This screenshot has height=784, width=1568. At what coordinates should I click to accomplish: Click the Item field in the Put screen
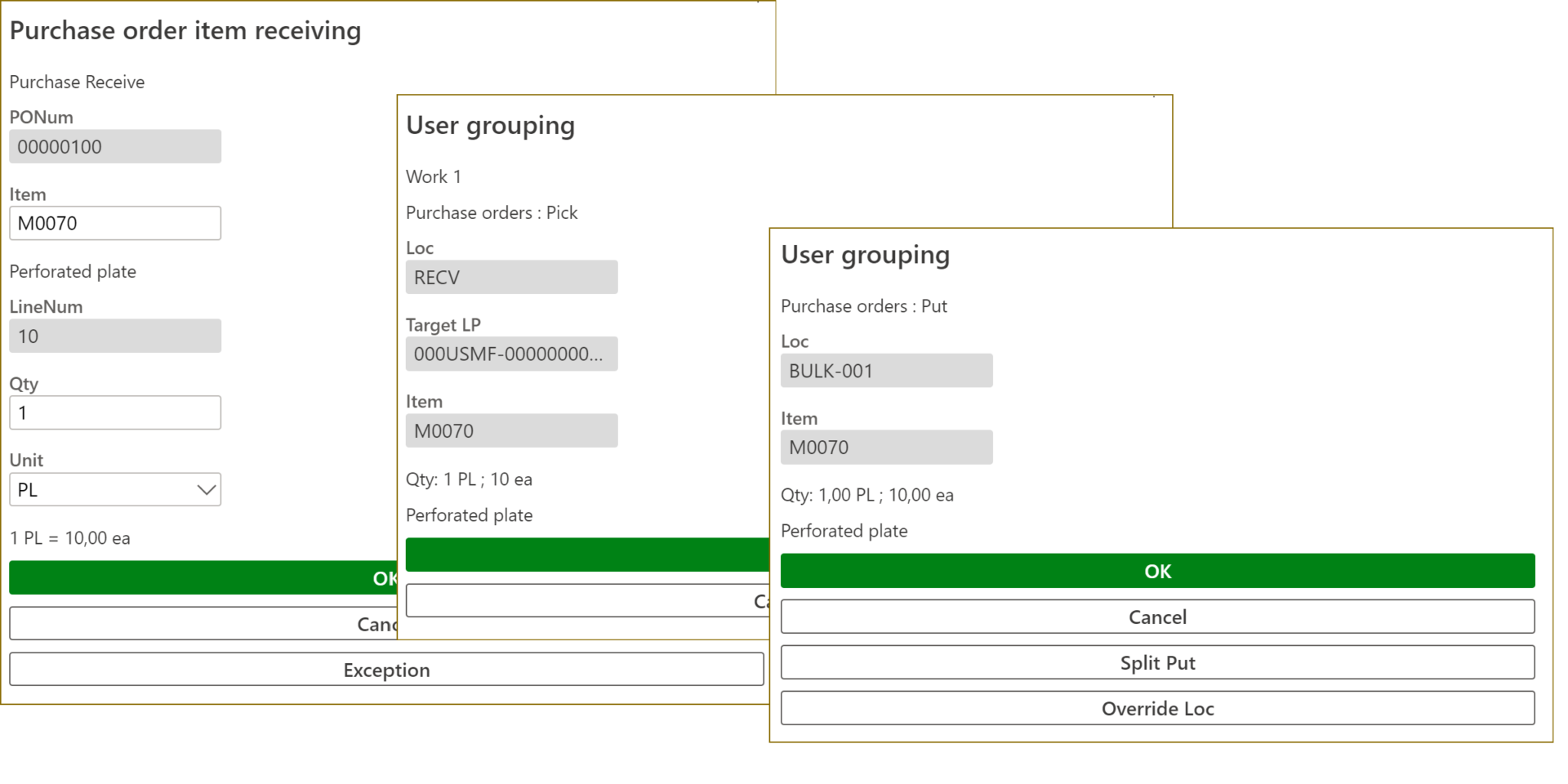tap(886, 448)
